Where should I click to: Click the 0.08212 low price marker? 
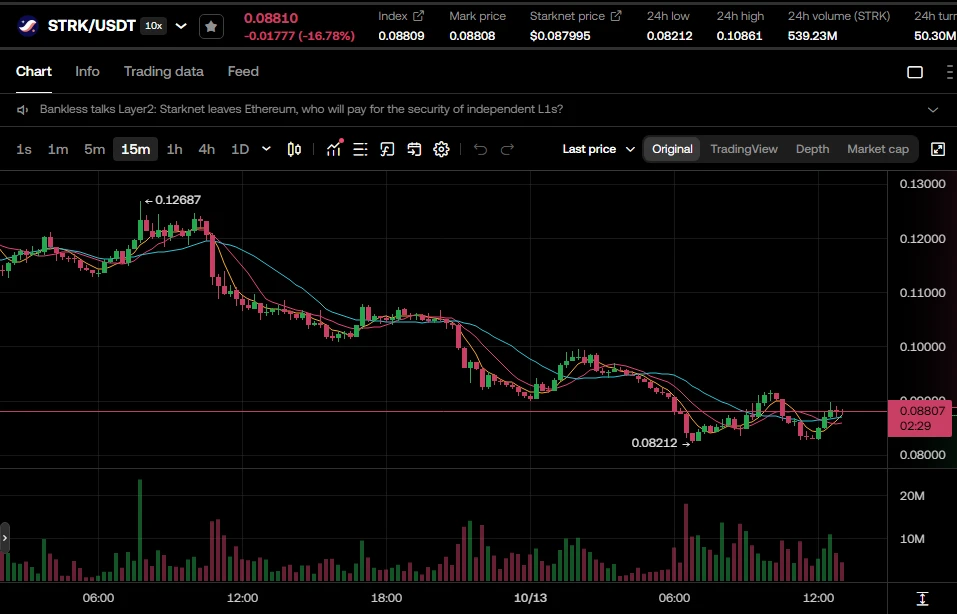(x=660, y=443)
